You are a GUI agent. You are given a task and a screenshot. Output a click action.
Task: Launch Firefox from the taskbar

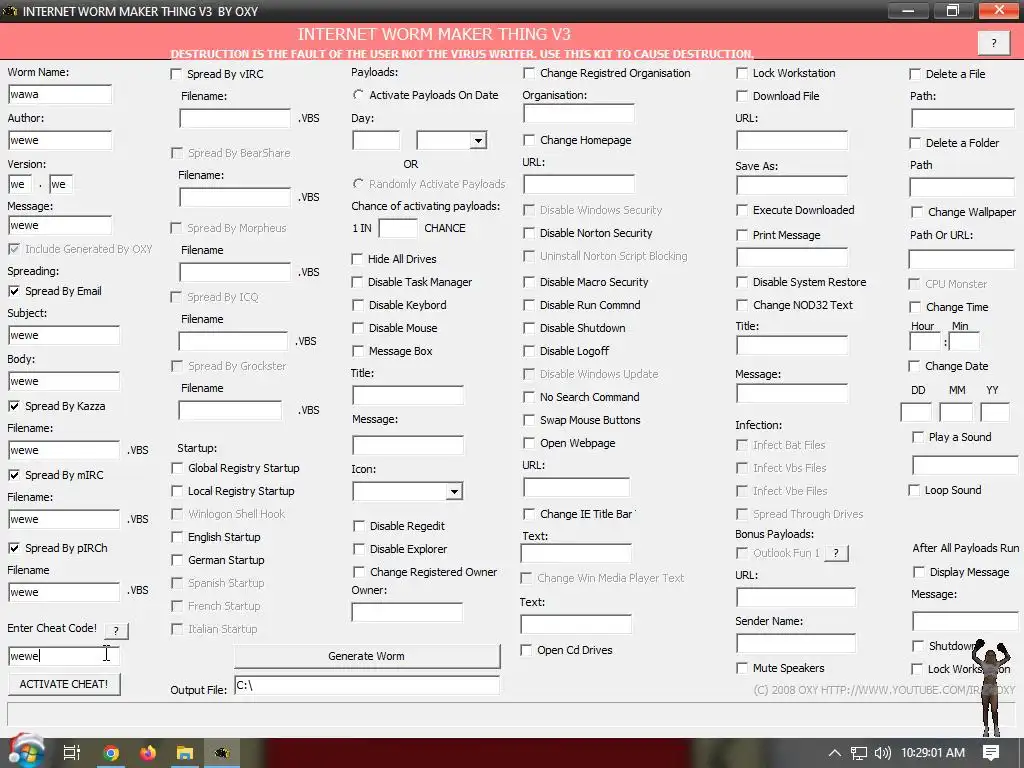point(148,753)
